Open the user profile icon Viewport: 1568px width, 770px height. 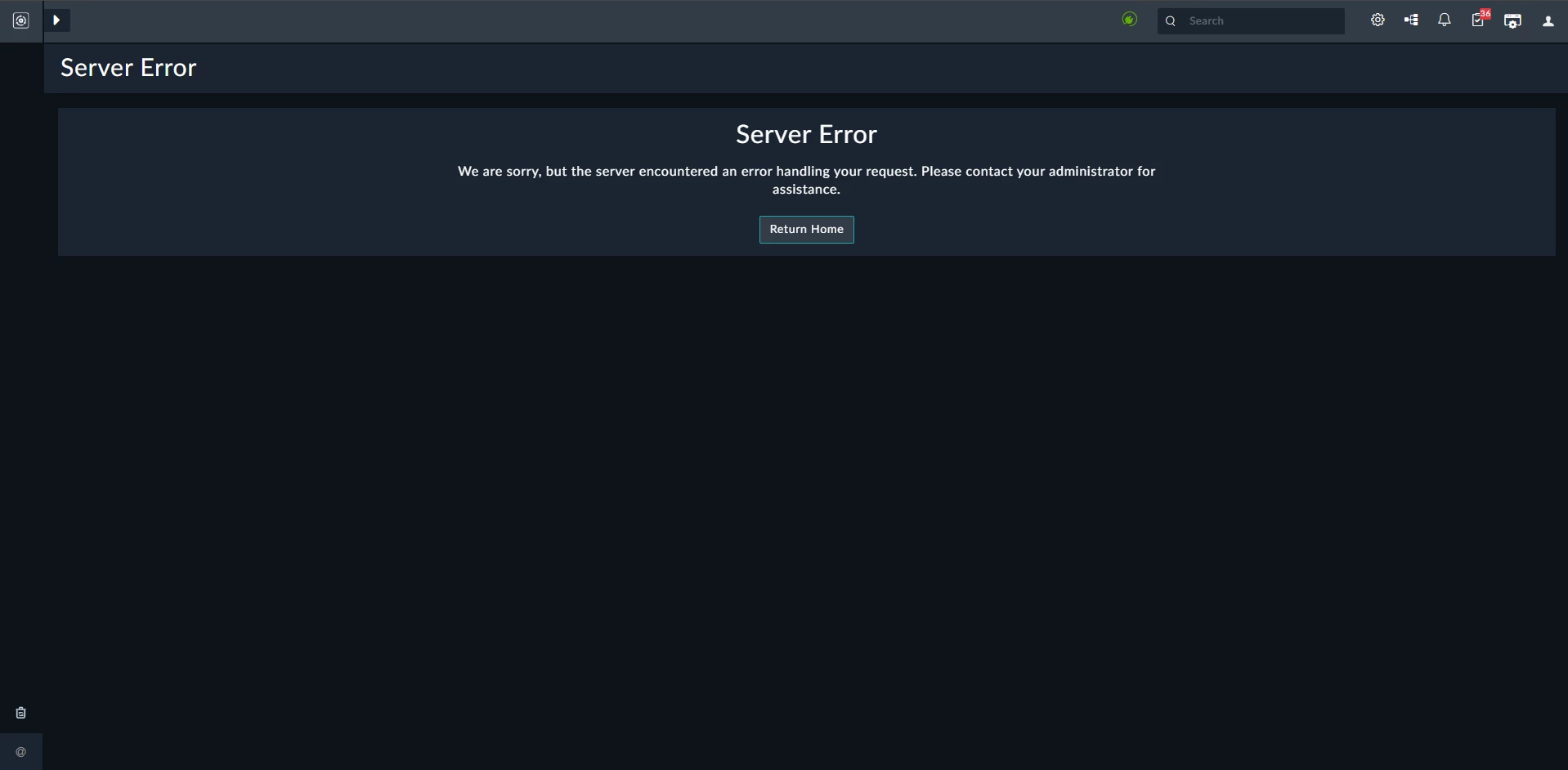1548,21
